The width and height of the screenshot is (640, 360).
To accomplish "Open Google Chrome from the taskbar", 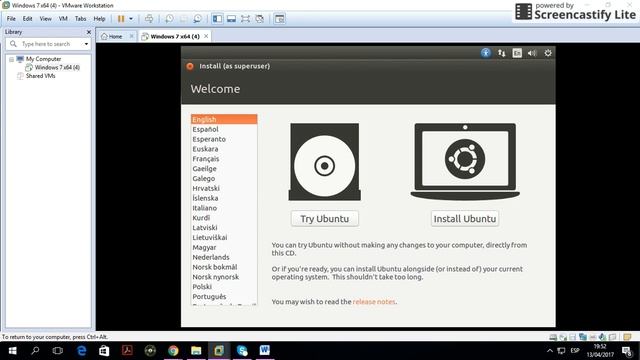I will click(173, 351).
